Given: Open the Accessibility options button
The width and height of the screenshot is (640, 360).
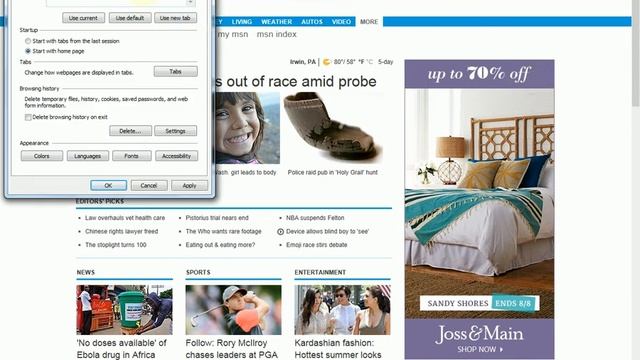Looking at the screenshot, I should click(x=176, y=156).
